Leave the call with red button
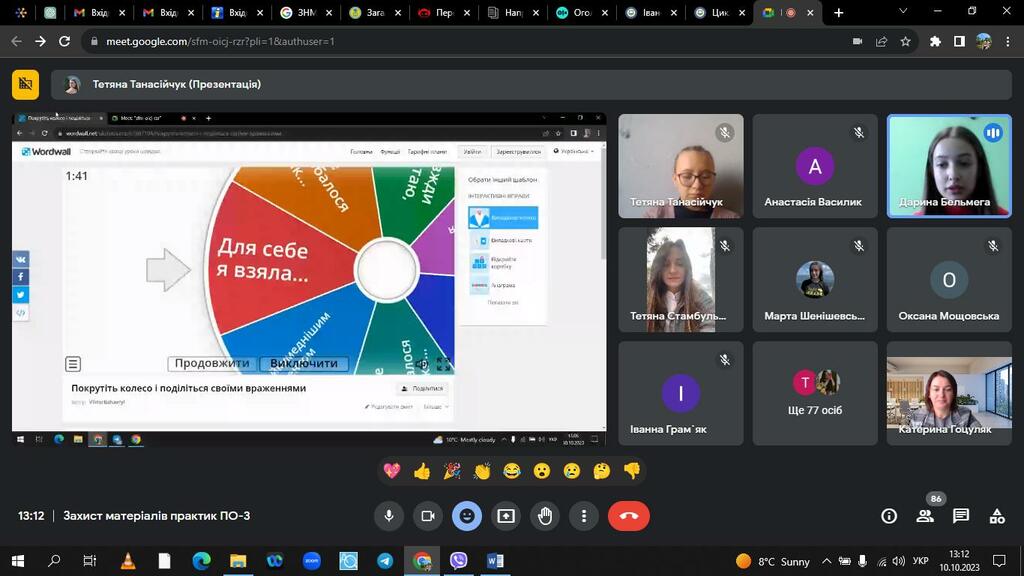Image resolution: width=1024 pixels, height=576 pixels. 628,516
